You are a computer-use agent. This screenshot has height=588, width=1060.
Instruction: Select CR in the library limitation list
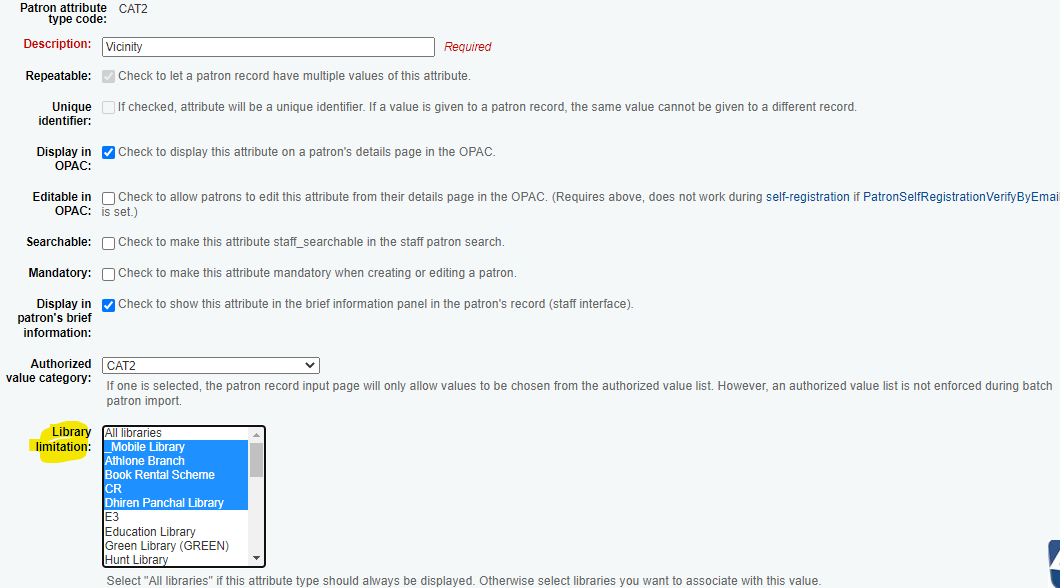176,489
